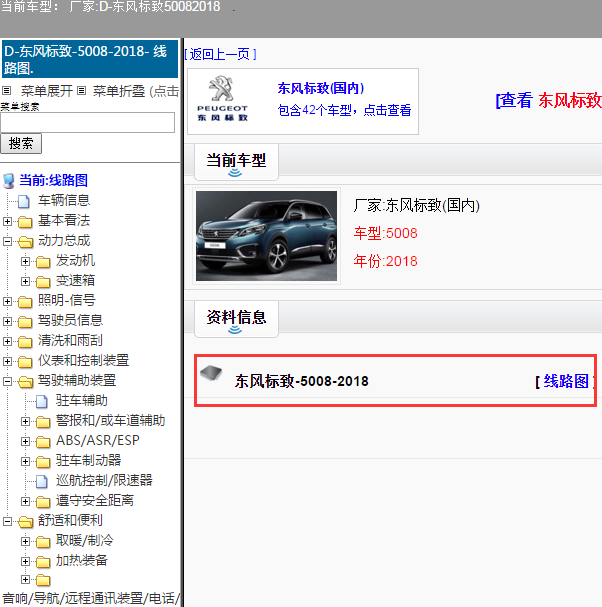The width and height of the screenshot is (602, 607).
Task: Click the 加热装备 folder icon
Action: coord(43,561)
